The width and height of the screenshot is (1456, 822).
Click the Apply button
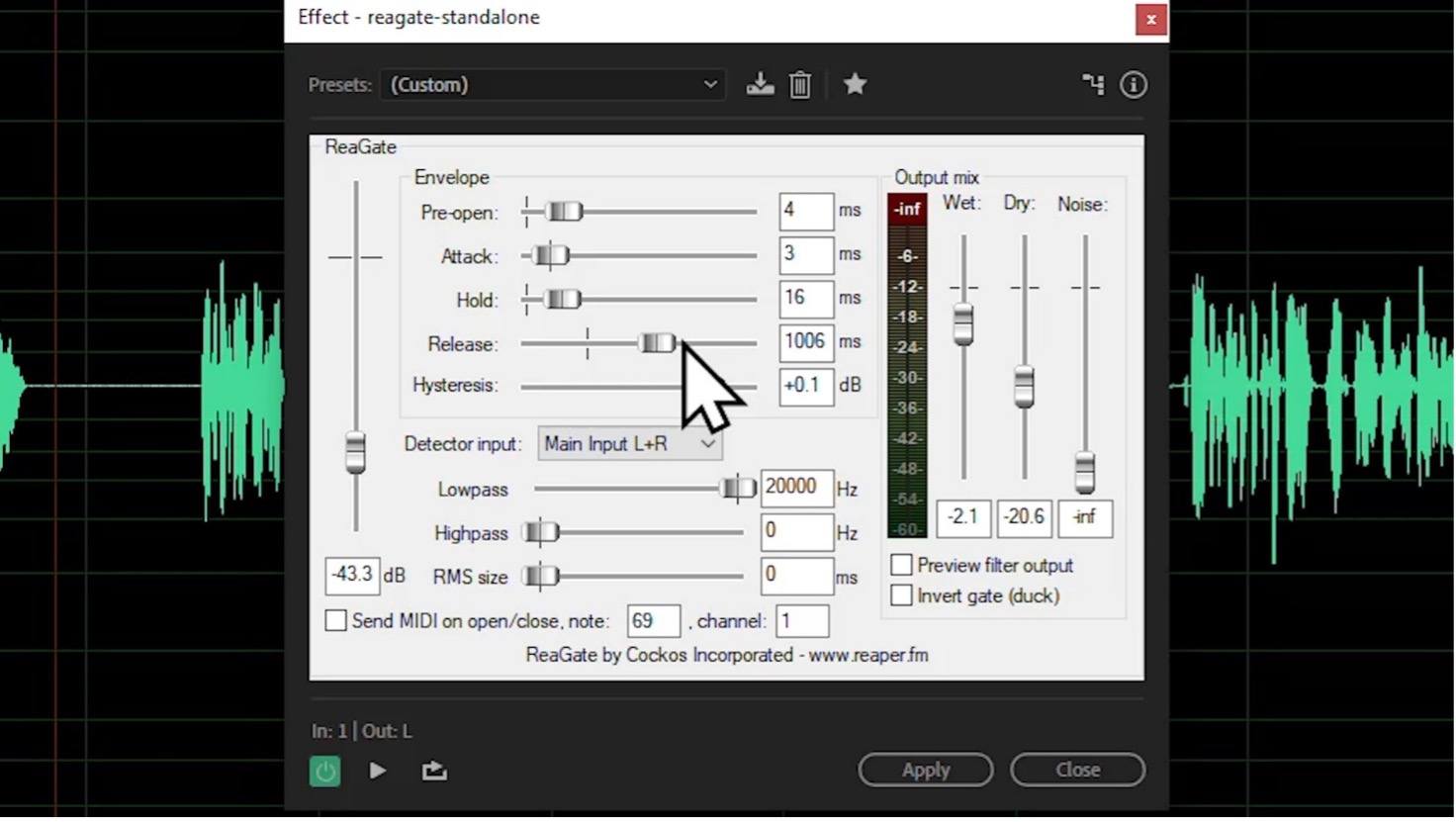925,770
